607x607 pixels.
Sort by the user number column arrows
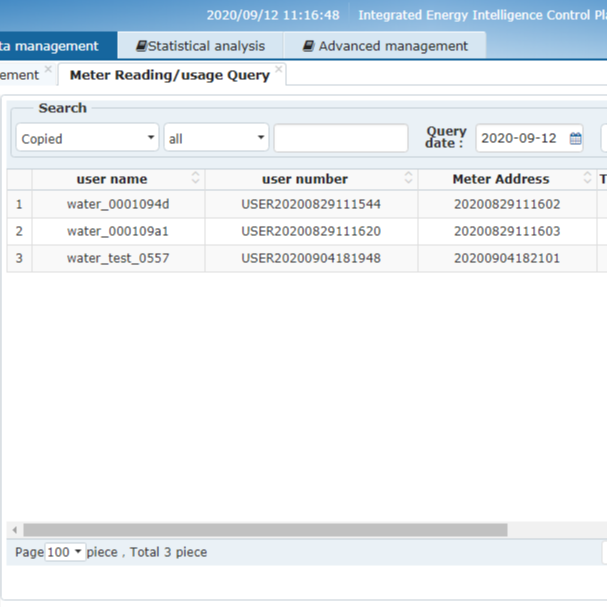click(409, 179)
